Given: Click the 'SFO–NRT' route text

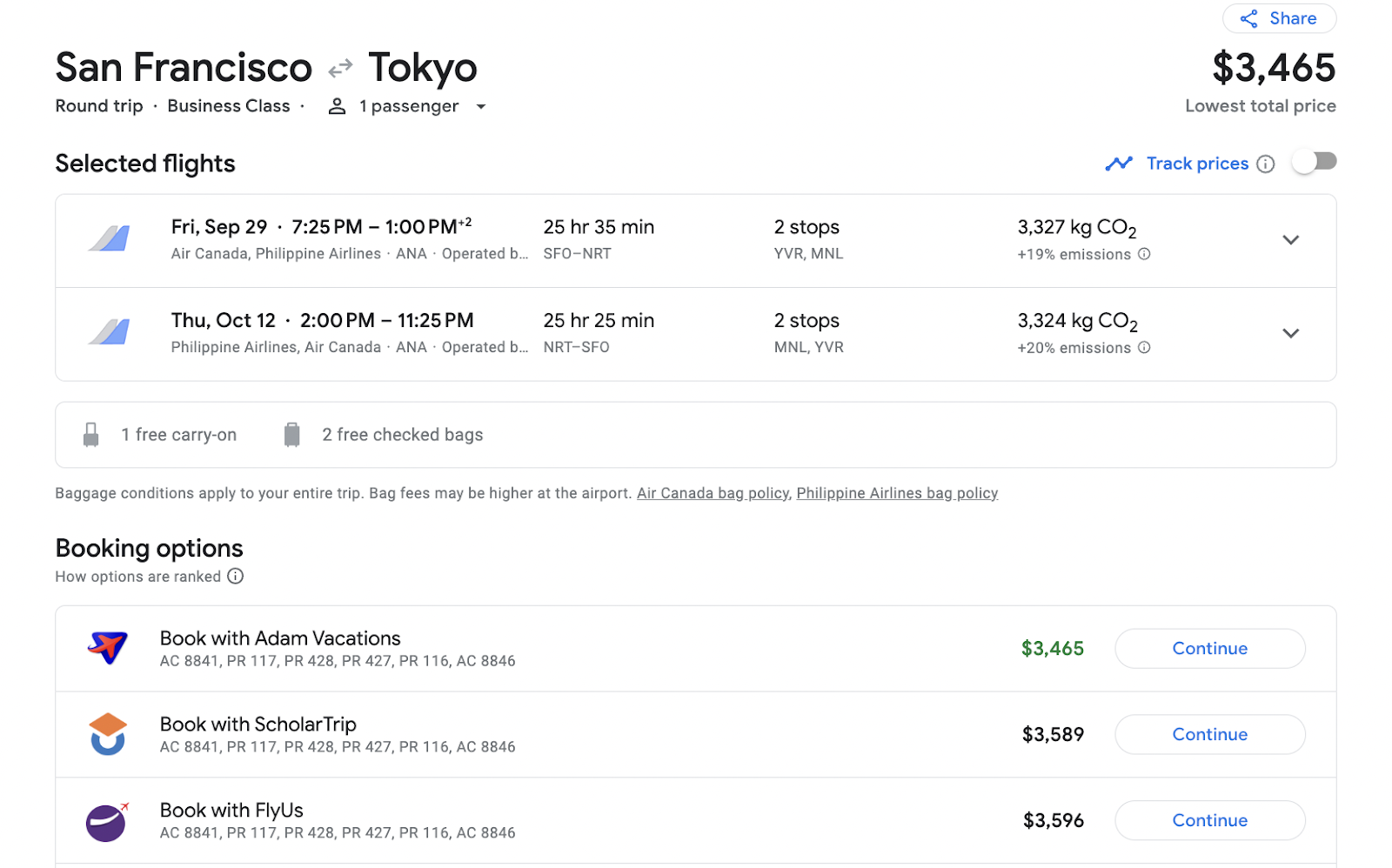Looking at the screenshot, I should point(577,254).
